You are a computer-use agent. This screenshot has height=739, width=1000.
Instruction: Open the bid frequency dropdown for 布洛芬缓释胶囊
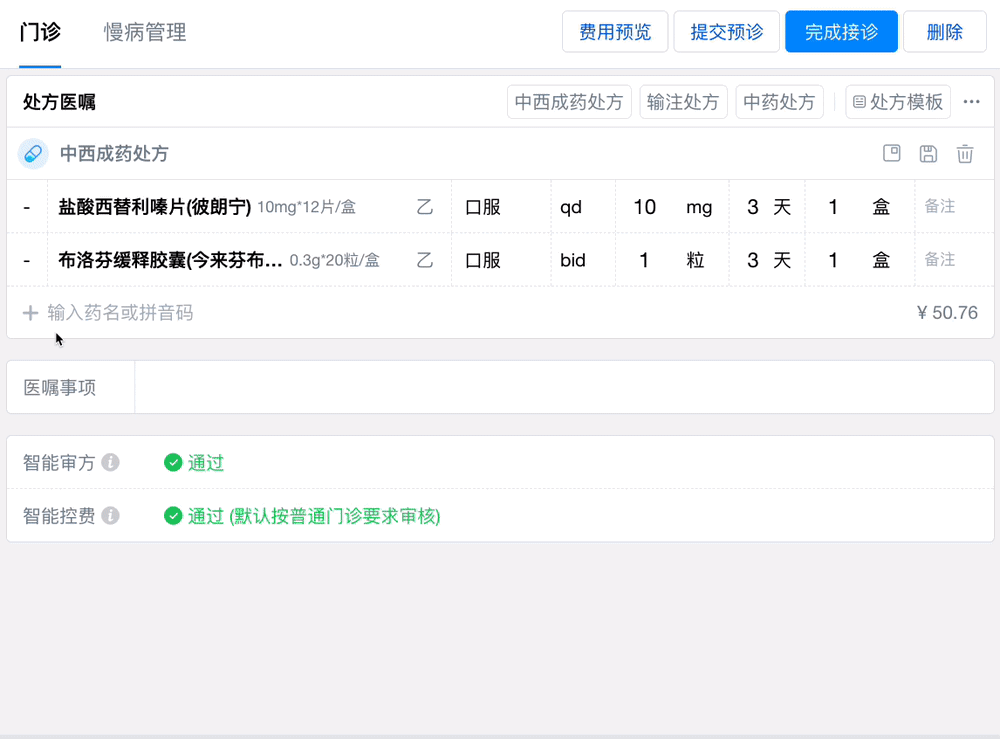582,260
